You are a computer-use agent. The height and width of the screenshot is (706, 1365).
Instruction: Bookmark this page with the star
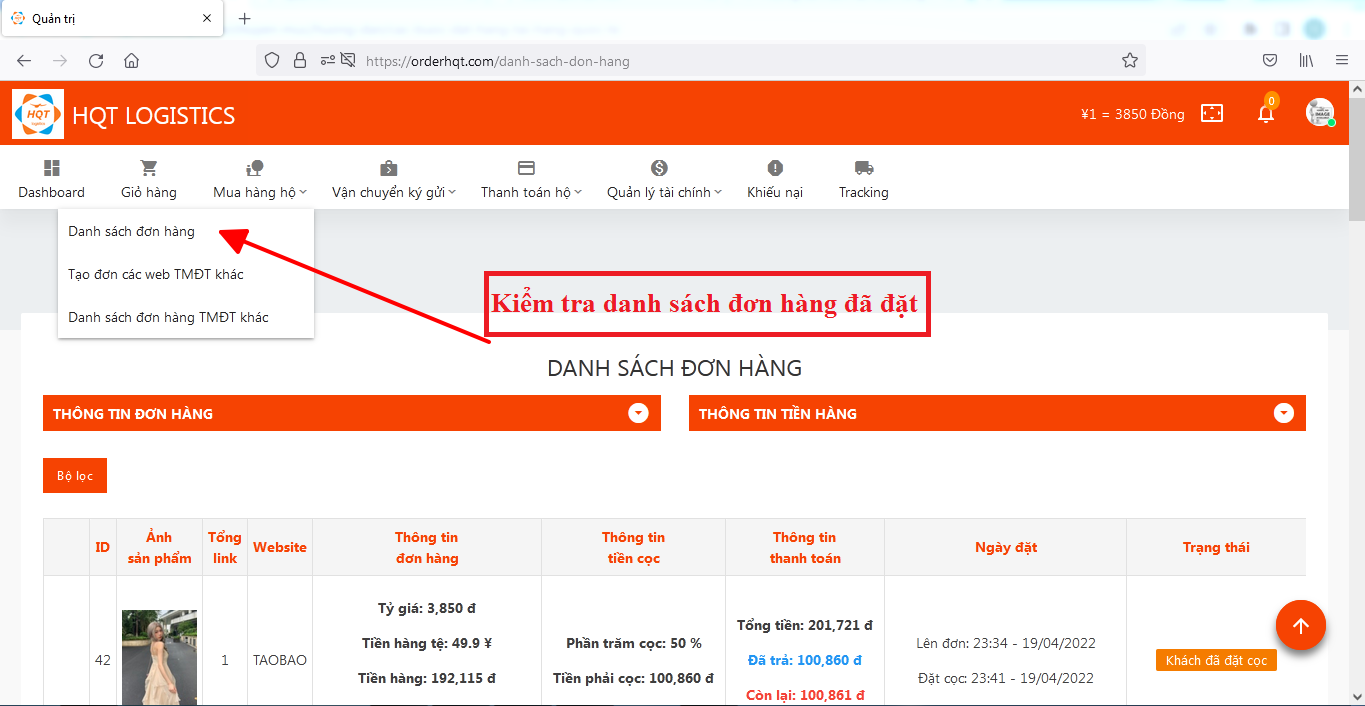tap(1130, 61)
